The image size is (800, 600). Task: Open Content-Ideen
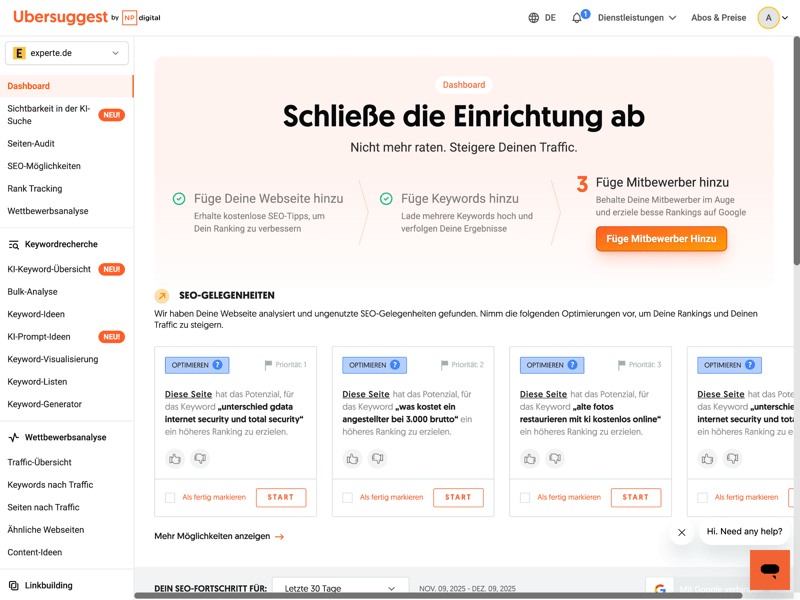pyautogui.click(x=35, y=552)
